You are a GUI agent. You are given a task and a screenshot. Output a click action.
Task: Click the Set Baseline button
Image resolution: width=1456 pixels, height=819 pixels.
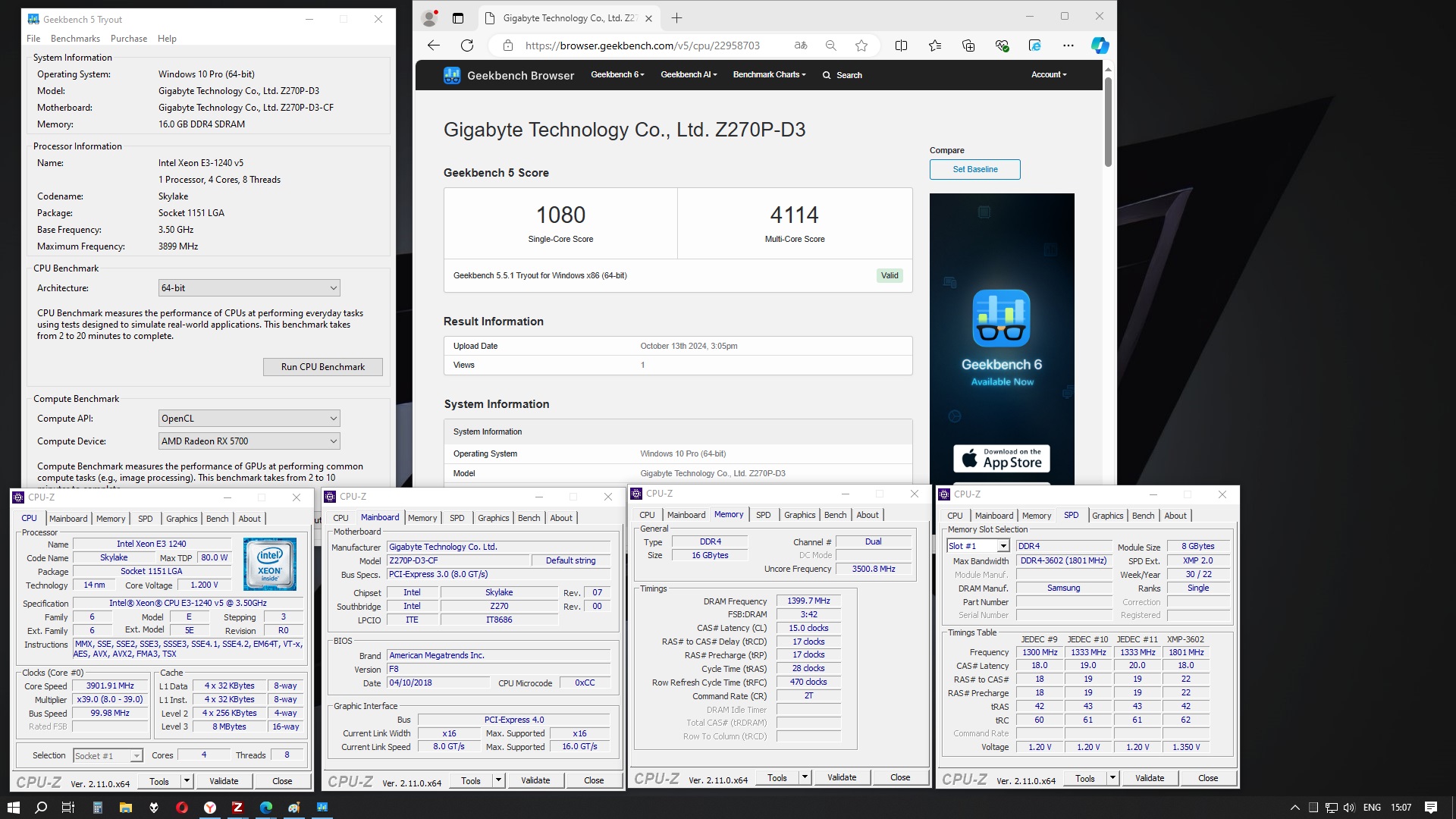(975, 169)
